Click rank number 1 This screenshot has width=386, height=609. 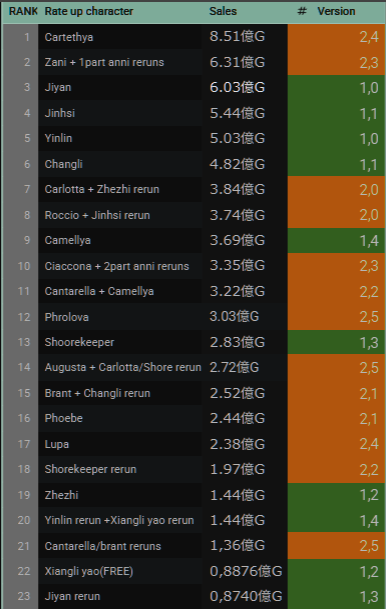click(x=27, y=37)
